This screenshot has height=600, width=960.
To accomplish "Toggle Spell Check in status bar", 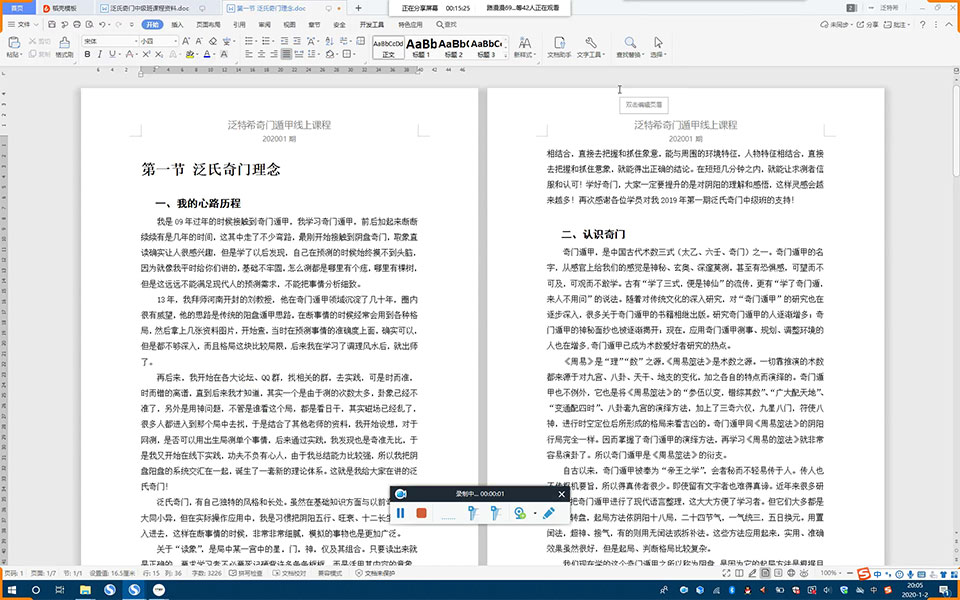I will tap(246, 573).
